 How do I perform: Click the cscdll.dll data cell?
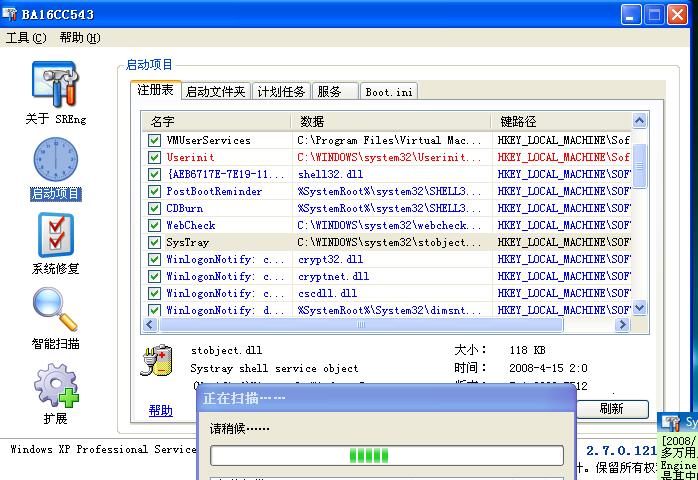327,293
